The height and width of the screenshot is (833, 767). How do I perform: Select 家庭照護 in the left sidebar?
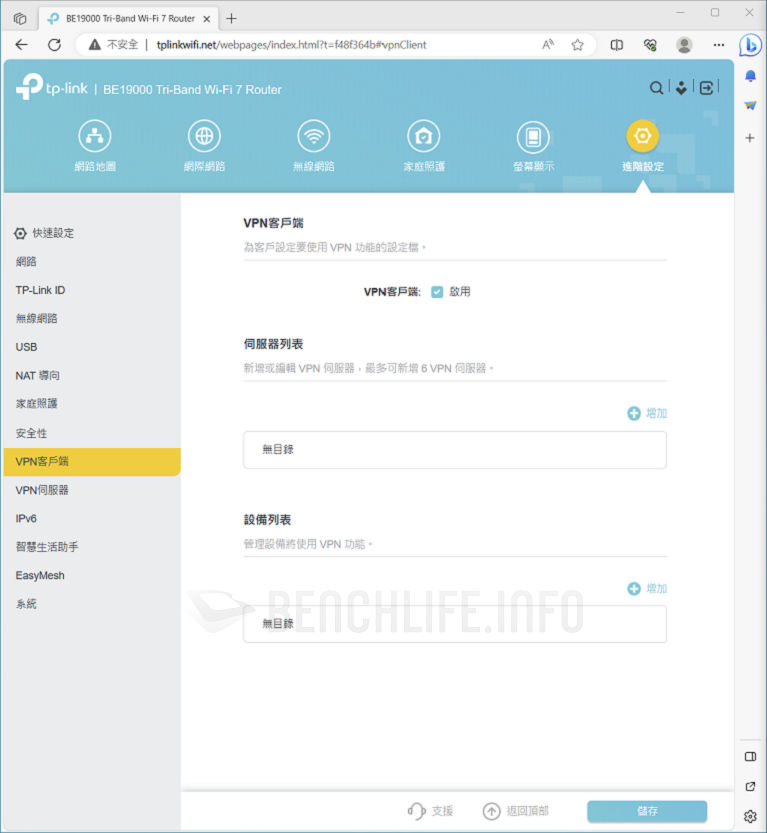36,403
